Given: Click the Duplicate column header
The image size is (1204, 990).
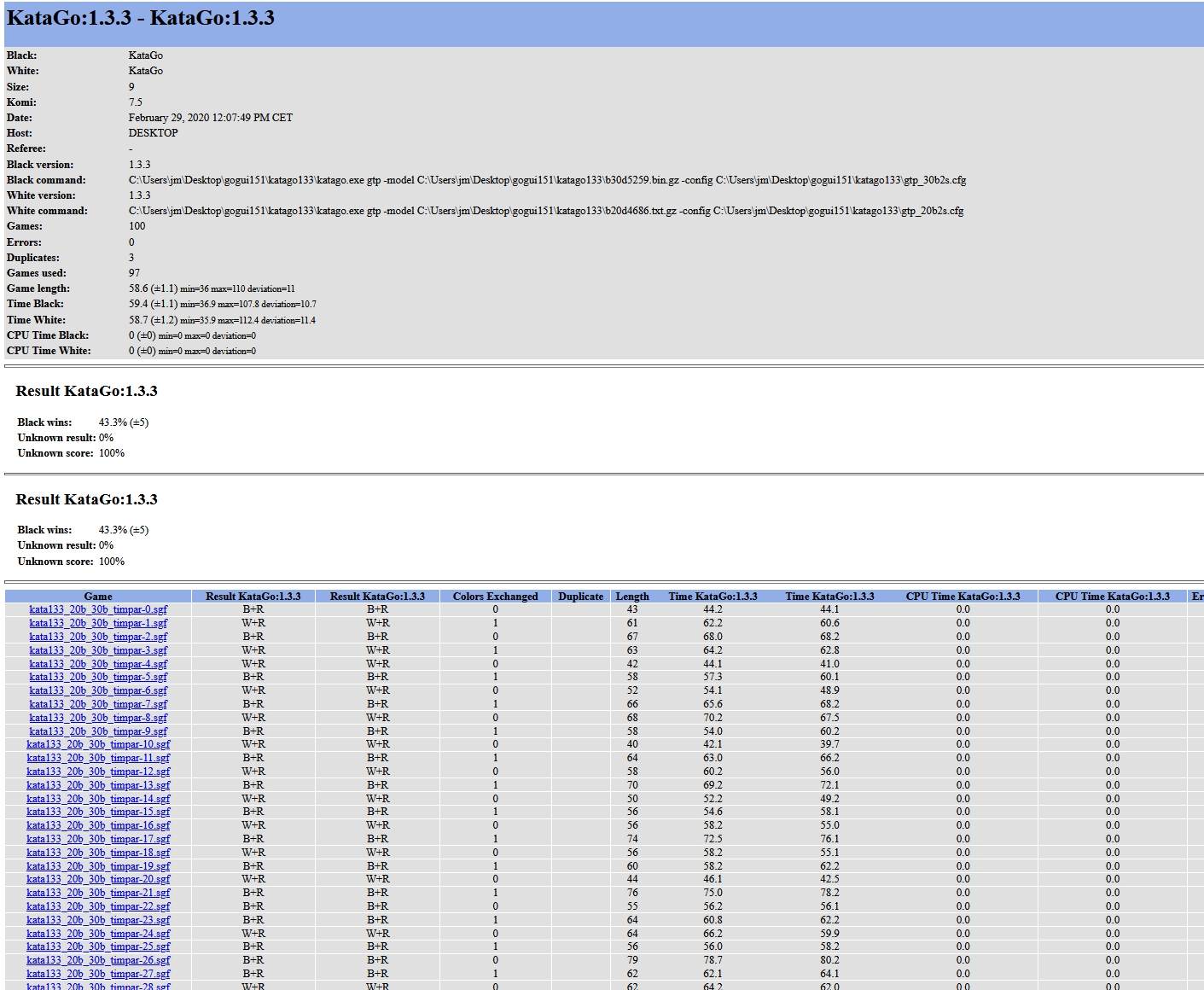Looking at the screenshot, I should pos(580,597).
